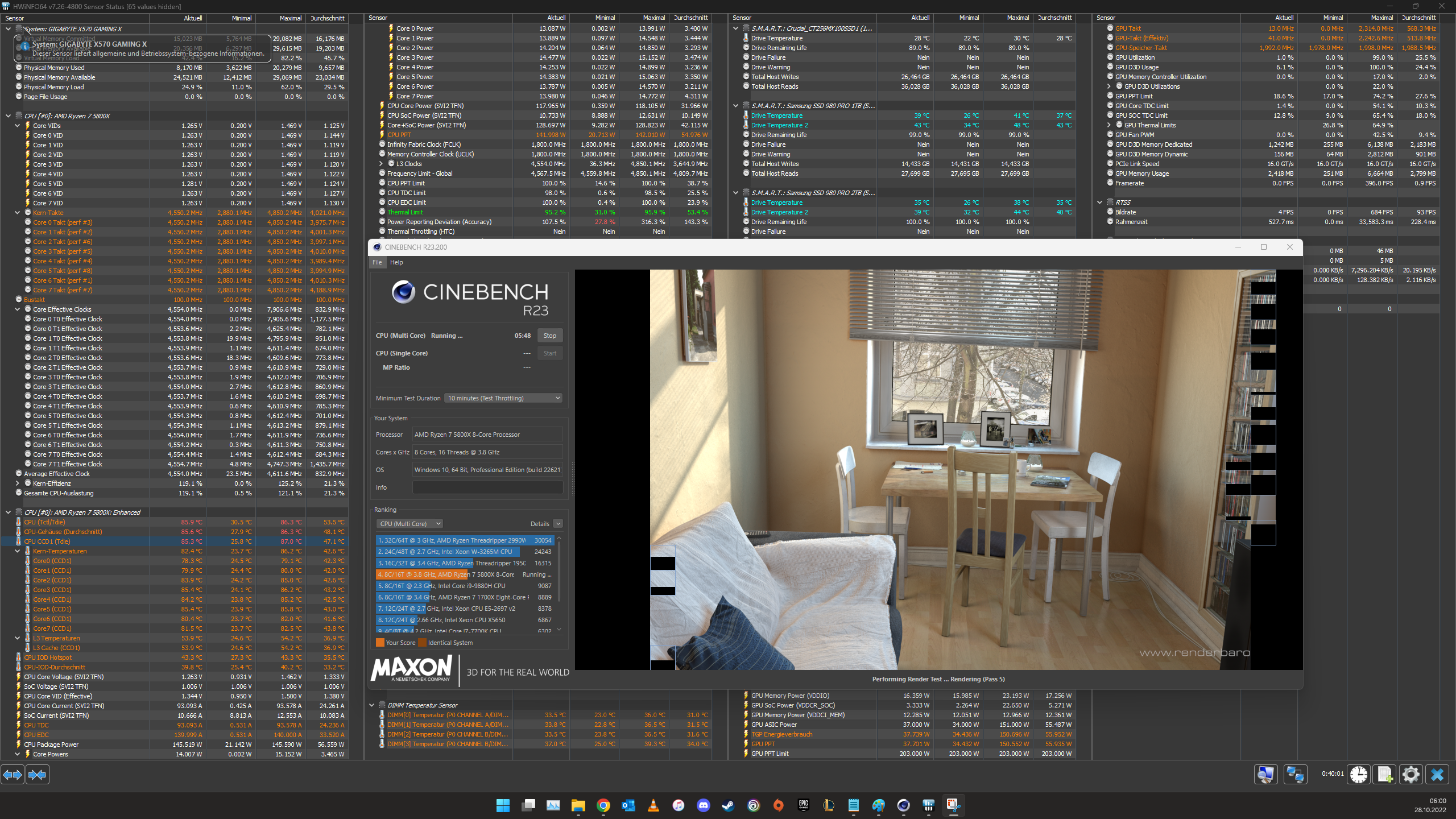Viewport: 1456px width, 819px height.
Task: Expand the Kern-Effizienz entry
Action: pos(18,483)
